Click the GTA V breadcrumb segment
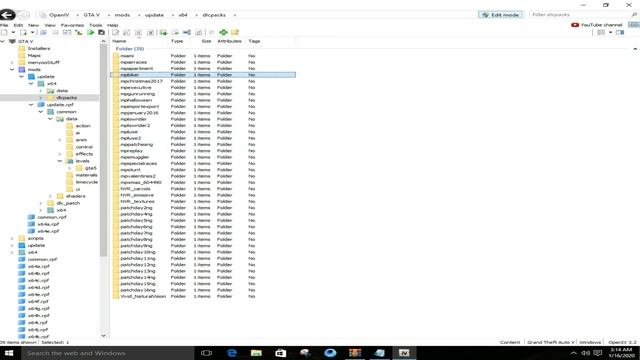The image size is (640, 360). coord(91,15)
